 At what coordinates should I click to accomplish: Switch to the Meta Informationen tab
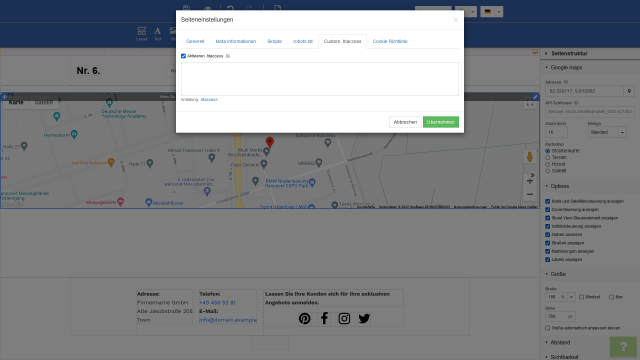(x=236, y=41)
